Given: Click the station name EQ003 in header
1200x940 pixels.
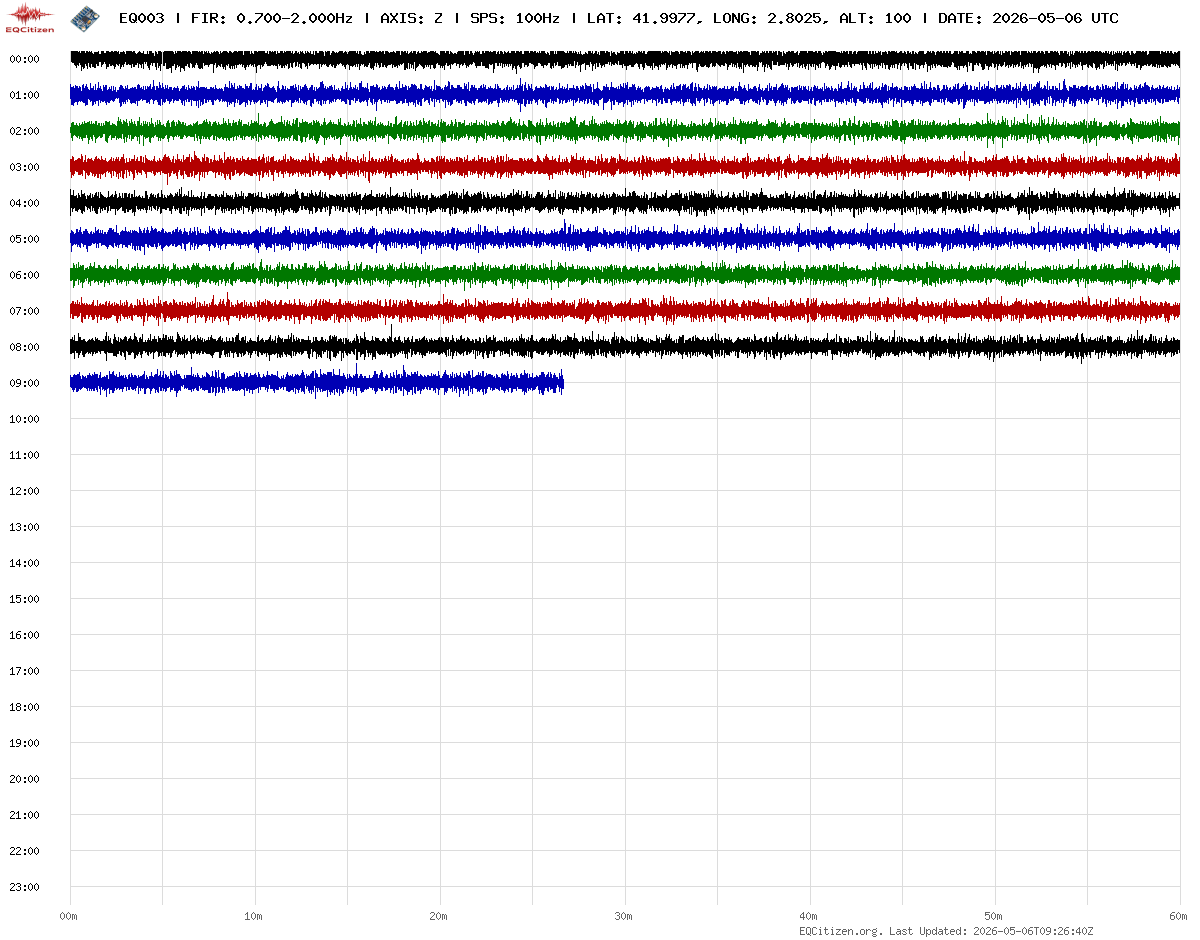Looking at the screenshot, I should click(141, 18).
